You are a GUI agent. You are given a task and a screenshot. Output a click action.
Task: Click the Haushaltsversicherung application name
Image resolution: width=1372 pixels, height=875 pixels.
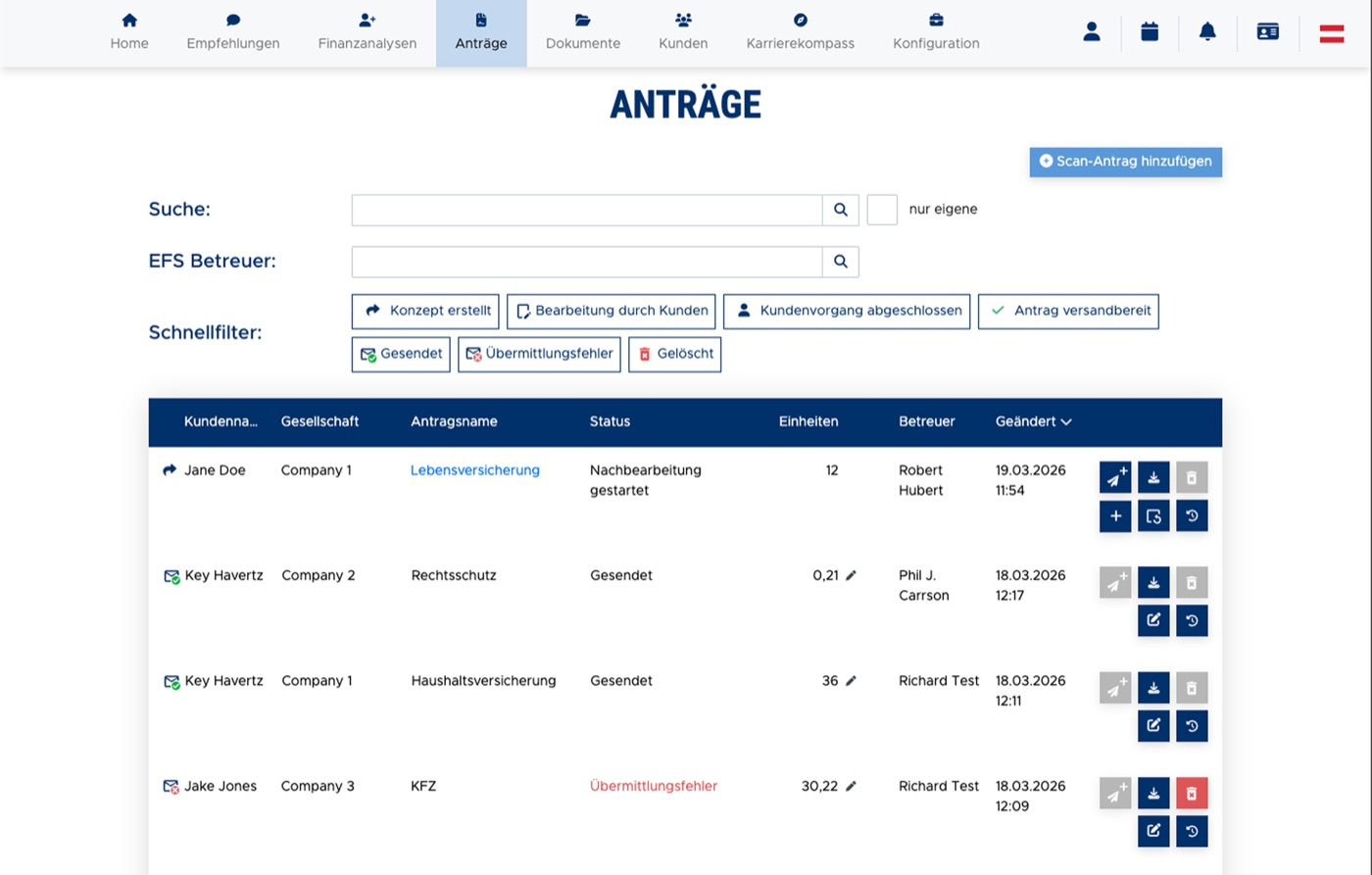pos(483,681)
